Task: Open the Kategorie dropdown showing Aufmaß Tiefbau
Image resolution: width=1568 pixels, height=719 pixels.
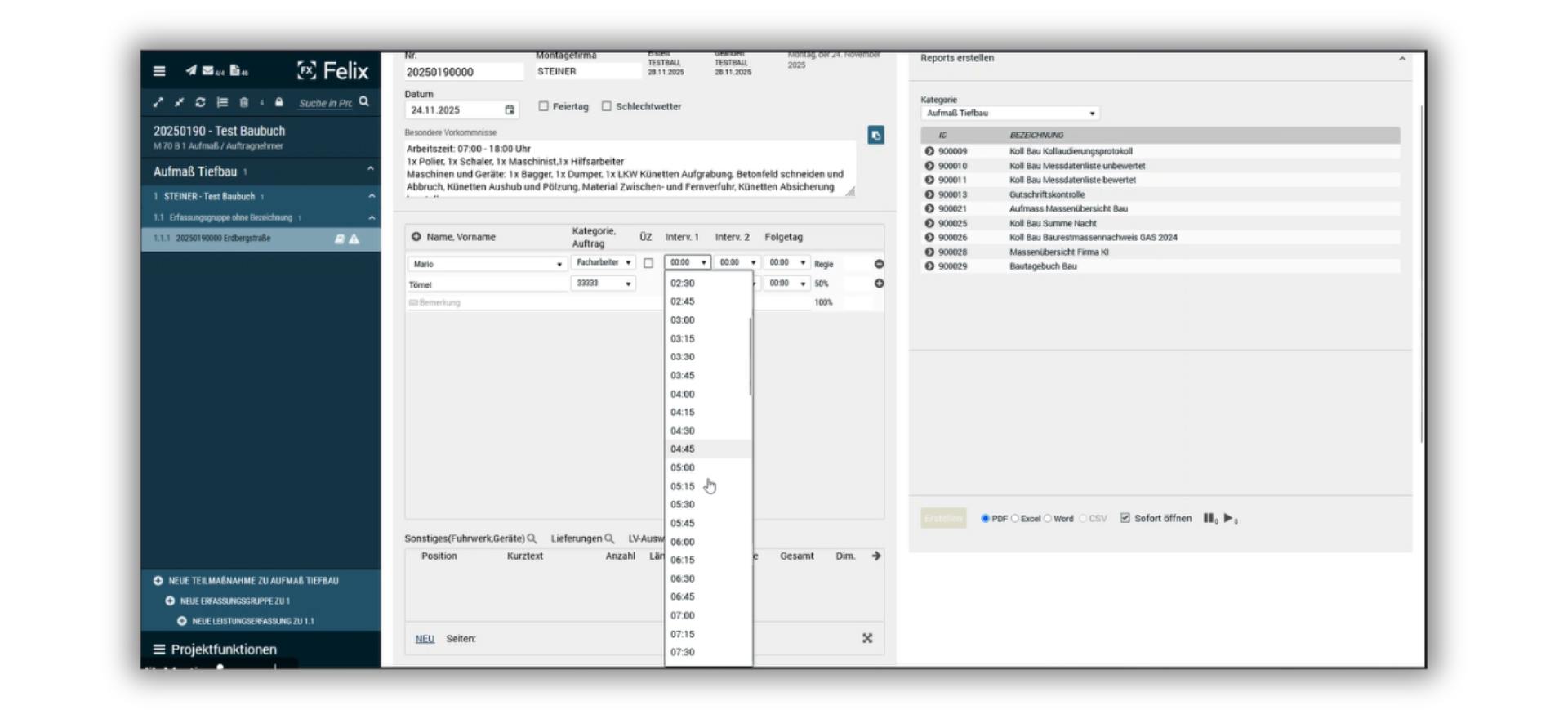Action: coord(1009,114)
